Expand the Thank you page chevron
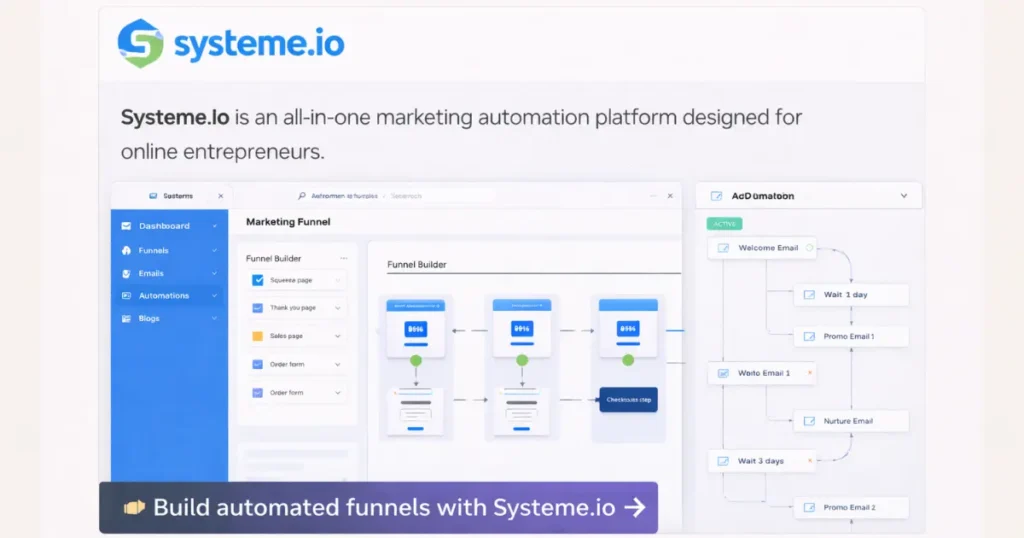The height and width of the screenshot is (538, 1024). pos(338,308)
